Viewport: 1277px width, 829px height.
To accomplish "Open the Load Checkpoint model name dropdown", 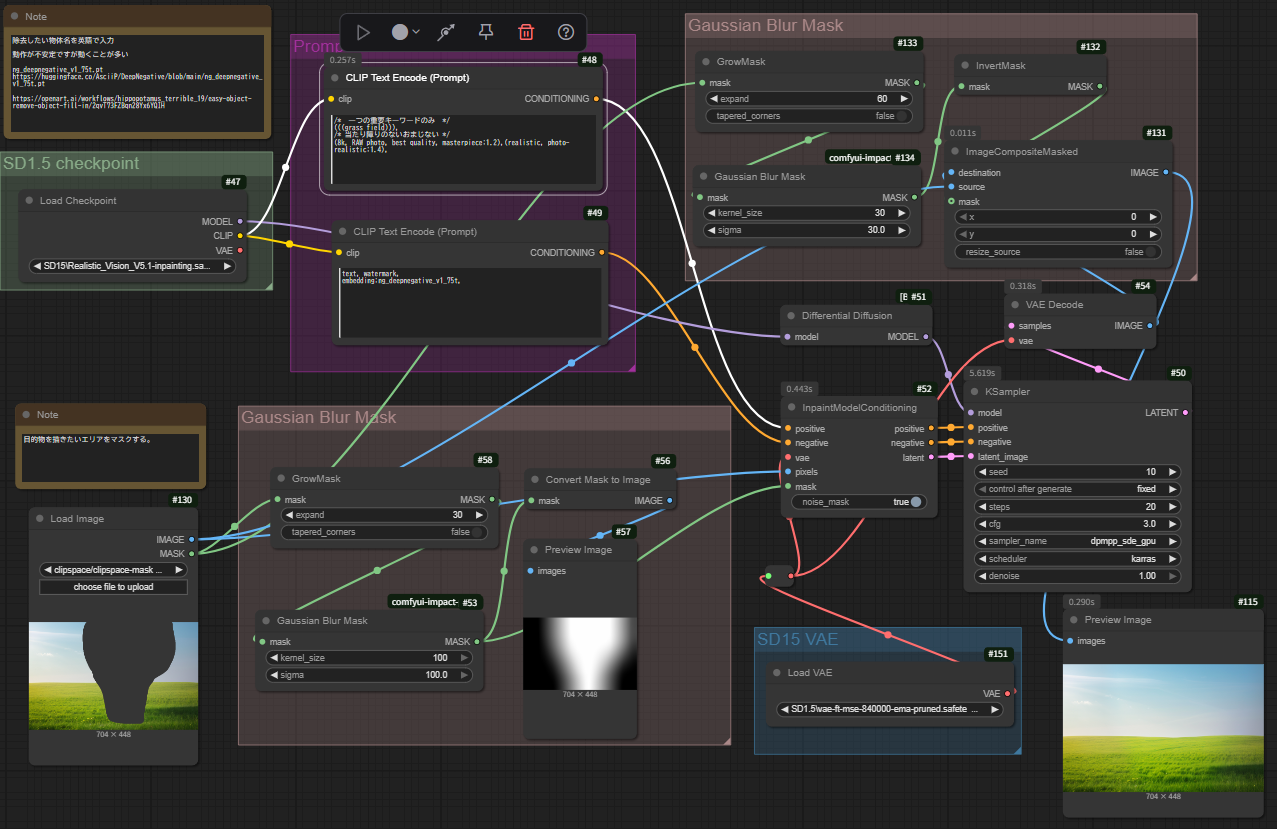I will [132, 267].
